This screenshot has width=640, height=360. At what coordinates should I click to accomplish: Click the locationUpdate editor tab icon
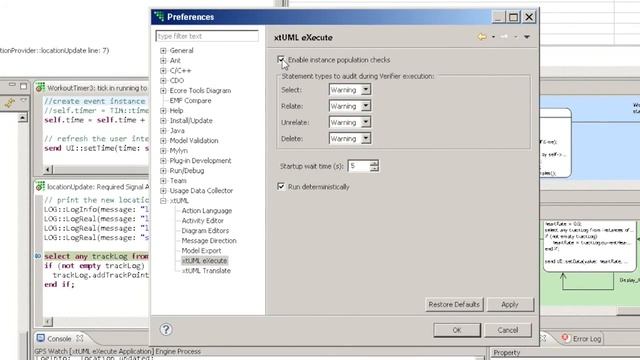[40, 187]
